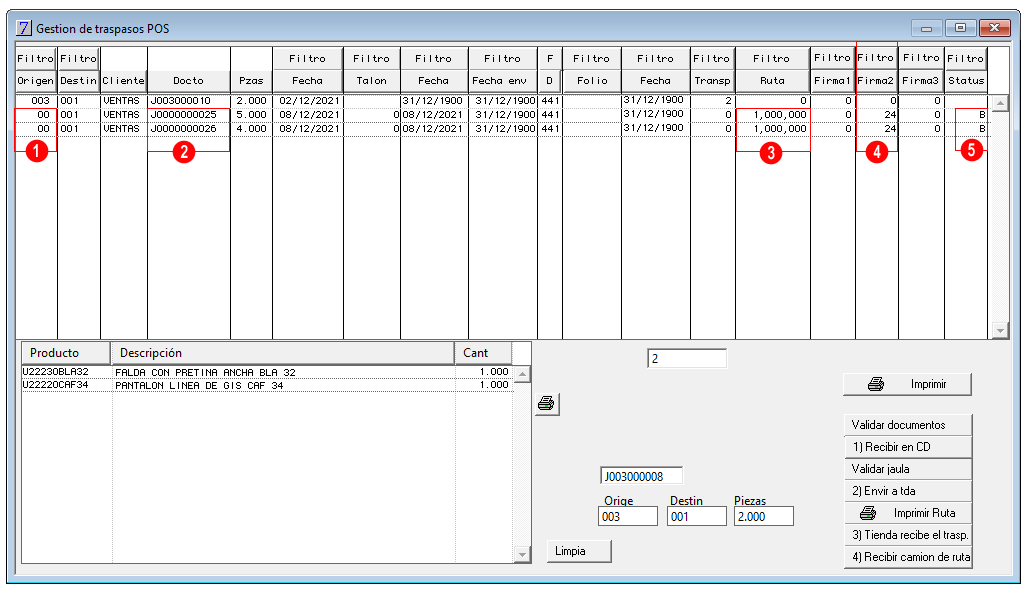This screenshot has height=594, width=1029.
Task: Click the Limpia button
Action: point(579,551)
